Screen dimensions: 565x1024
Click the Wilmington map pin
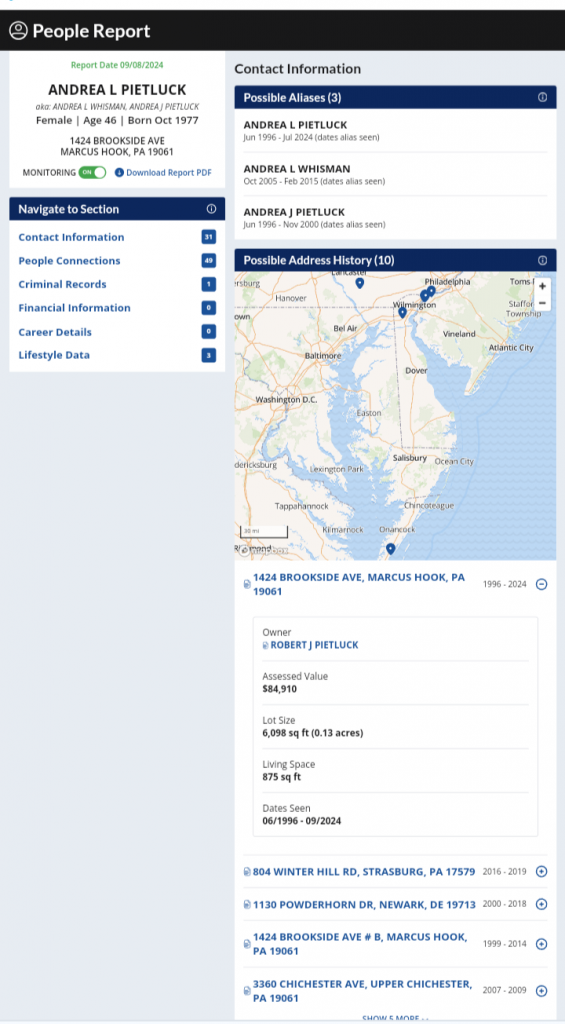[x=402, y=313]
